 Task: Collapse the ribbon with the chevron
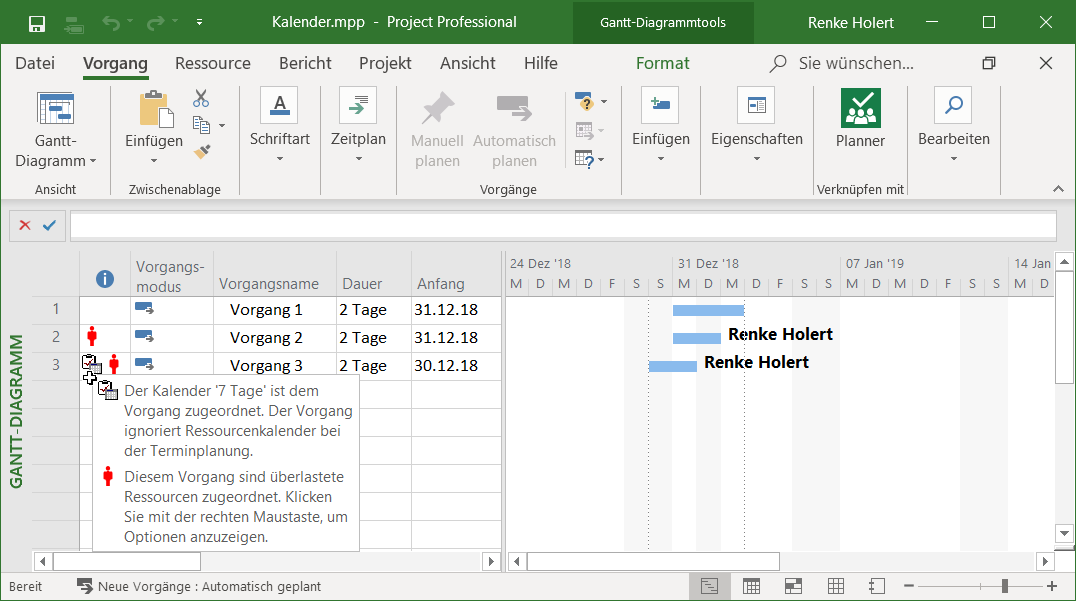click(x=1058, y=189)
